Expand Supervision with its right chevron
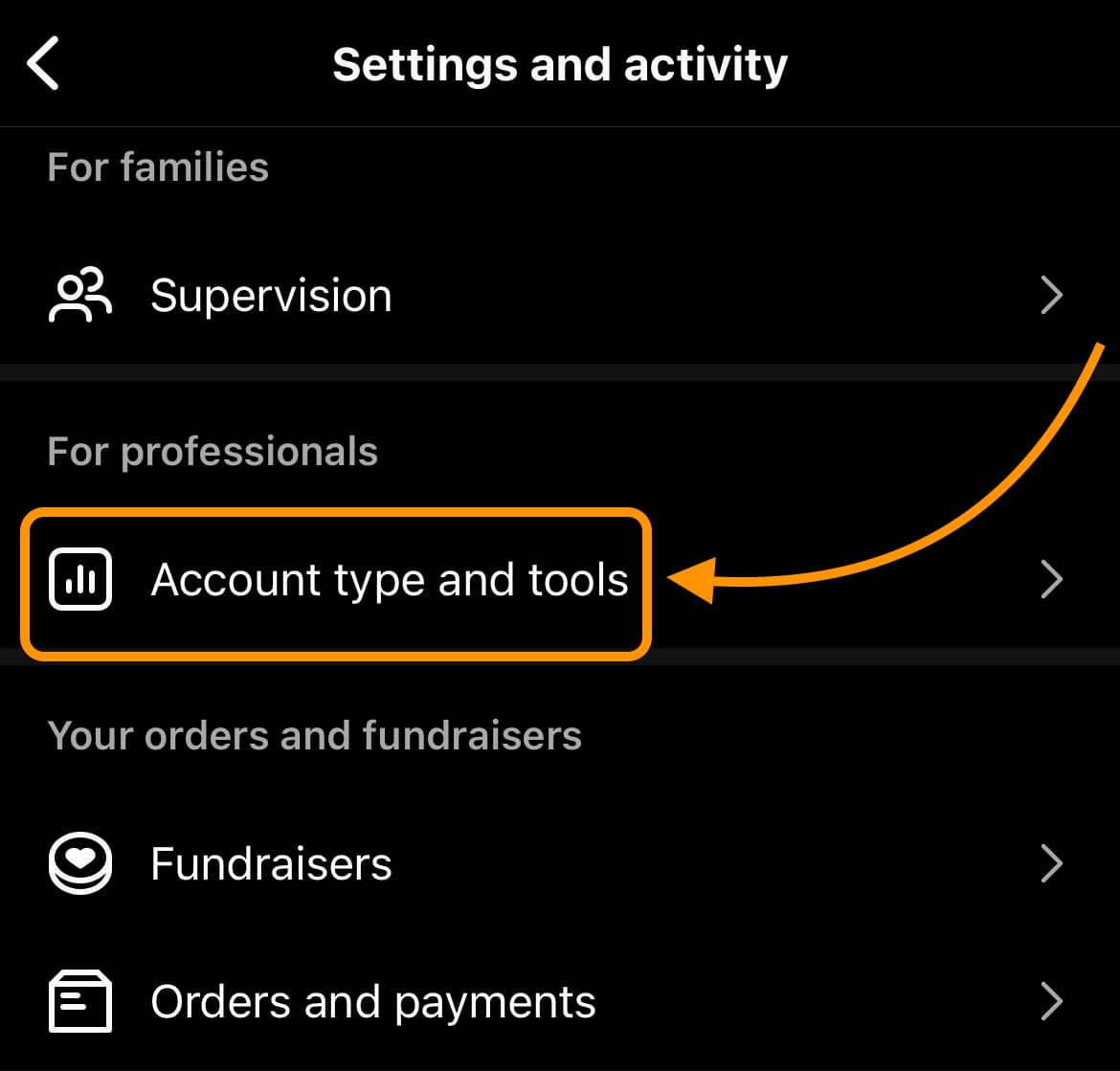1120x1071 pixels. [x=1051, y=295]
